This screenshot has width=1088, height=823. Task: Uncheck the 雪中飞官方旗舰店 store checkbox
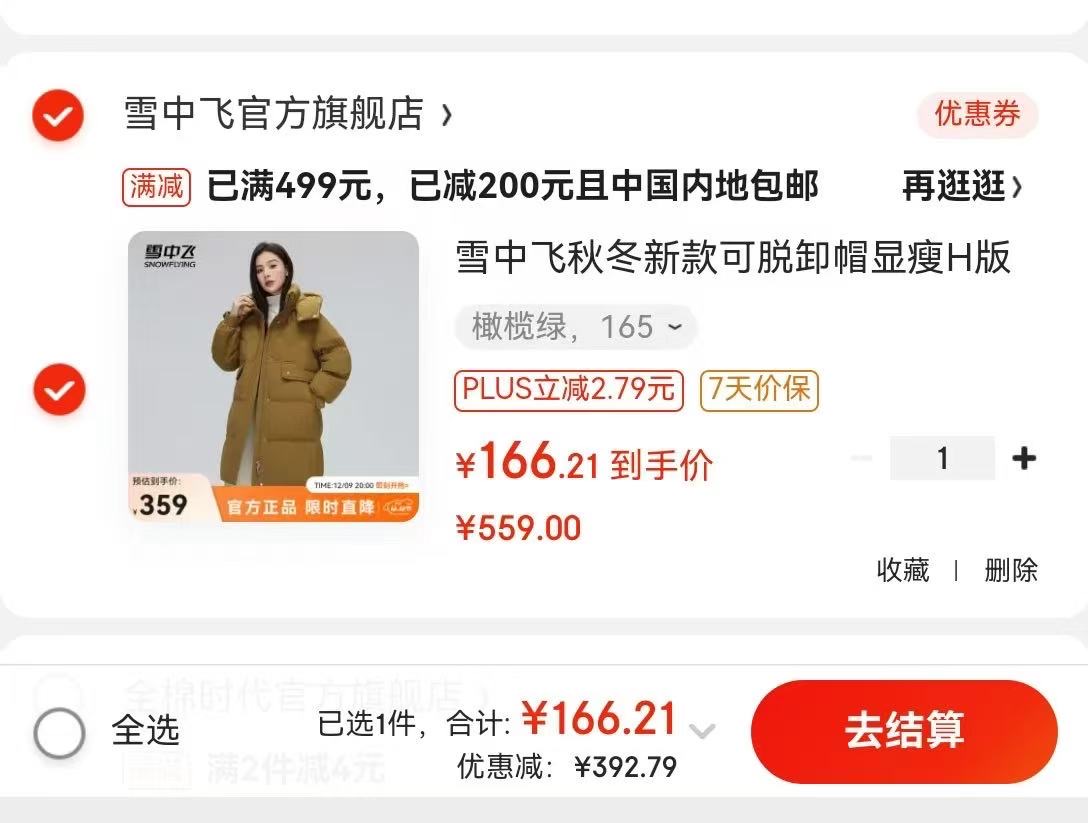(58, 114)
